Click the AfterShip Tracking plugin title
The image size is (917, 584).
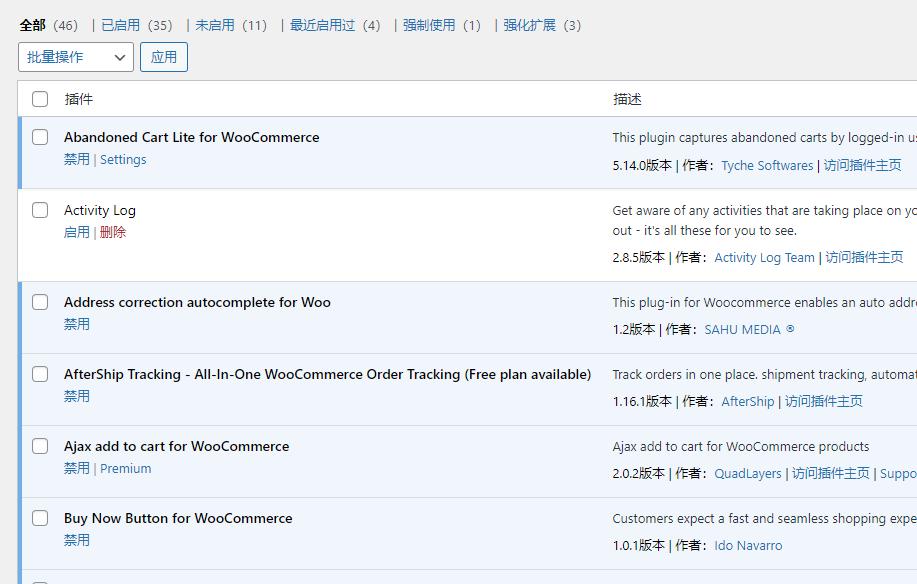(x=328, y=374)
